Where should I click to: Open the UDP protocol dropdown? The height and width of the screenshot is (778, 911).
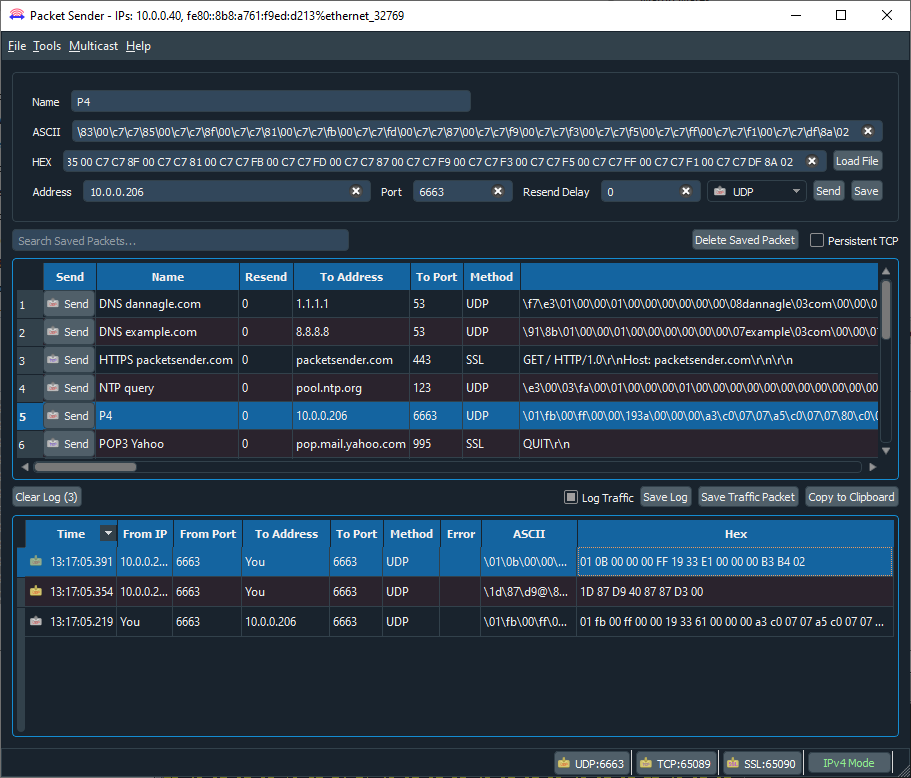click(756, 191)
